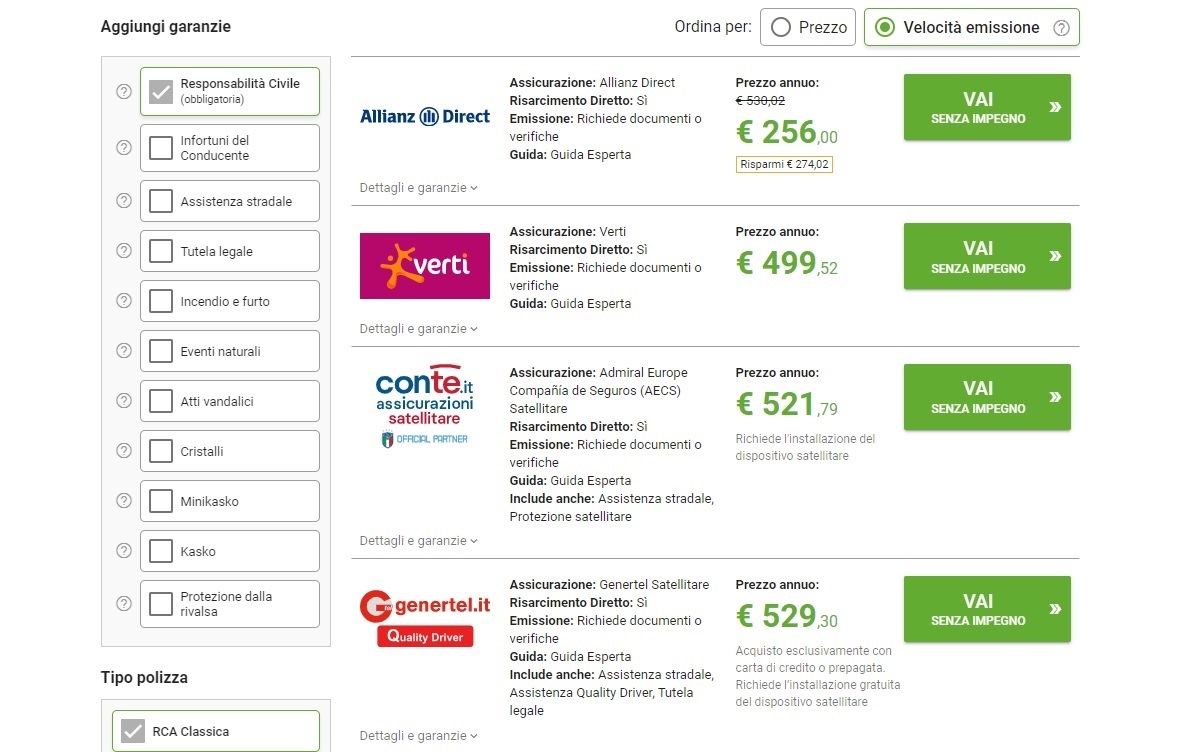Click the Allianz Direct logo
The height and width of the screenshot is (752, 1200).
425,116
